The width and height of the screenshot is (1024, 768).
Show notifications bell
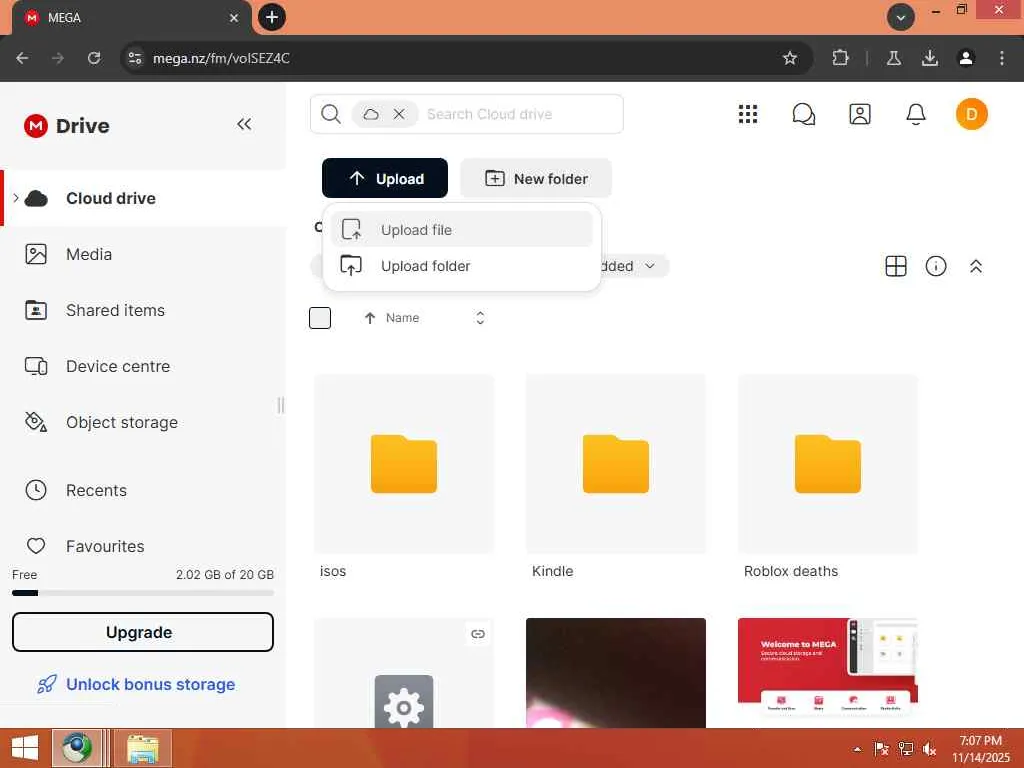[x=916, y=114]
